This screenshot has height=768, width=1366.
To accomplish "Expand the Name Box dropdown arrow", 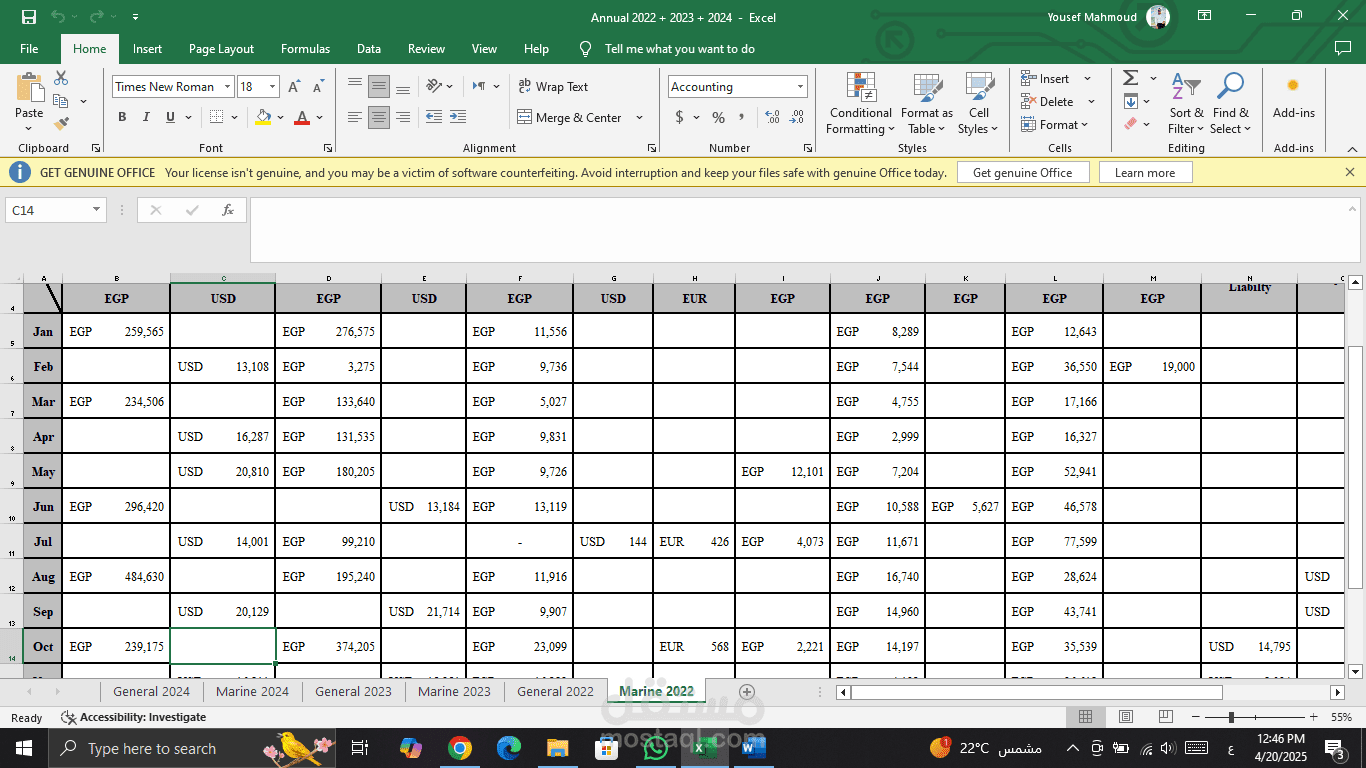I will tap(97, 210).
